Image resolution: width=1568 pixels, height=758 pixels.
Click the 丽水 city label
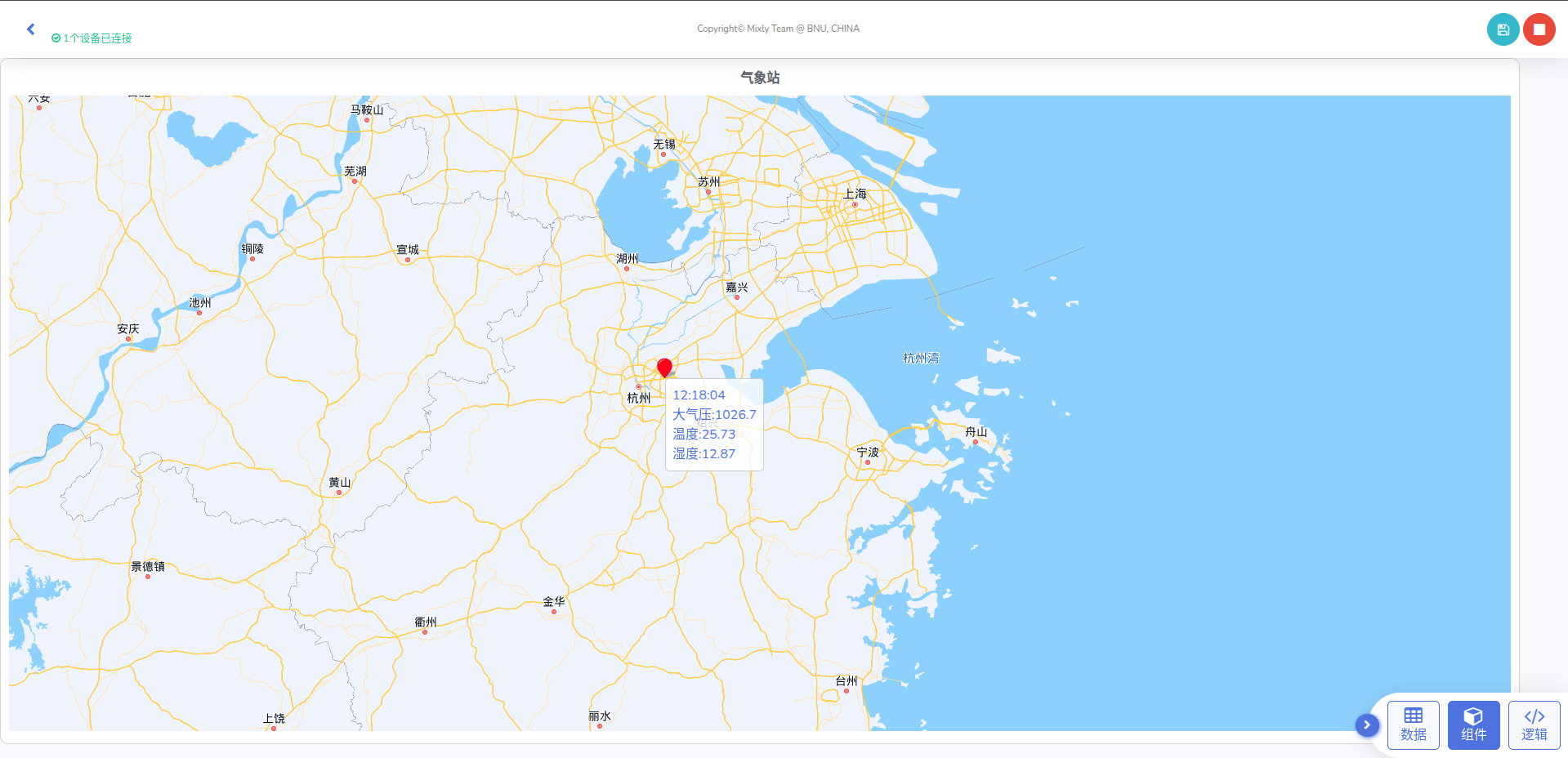click(x=599, y=716)
